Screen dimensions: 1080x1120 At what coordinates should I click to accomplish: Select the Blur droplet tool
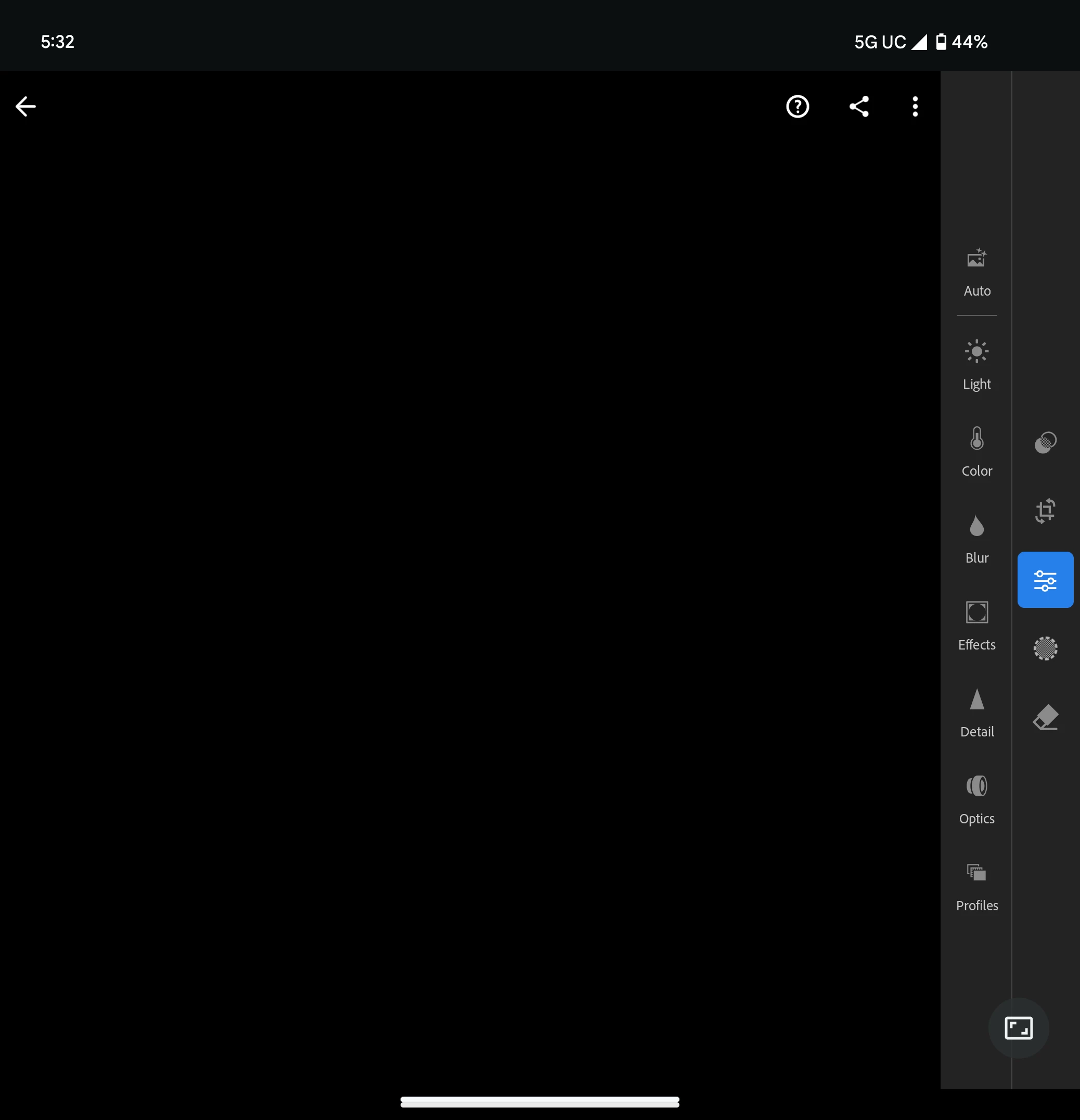click(x=976, y=538)
